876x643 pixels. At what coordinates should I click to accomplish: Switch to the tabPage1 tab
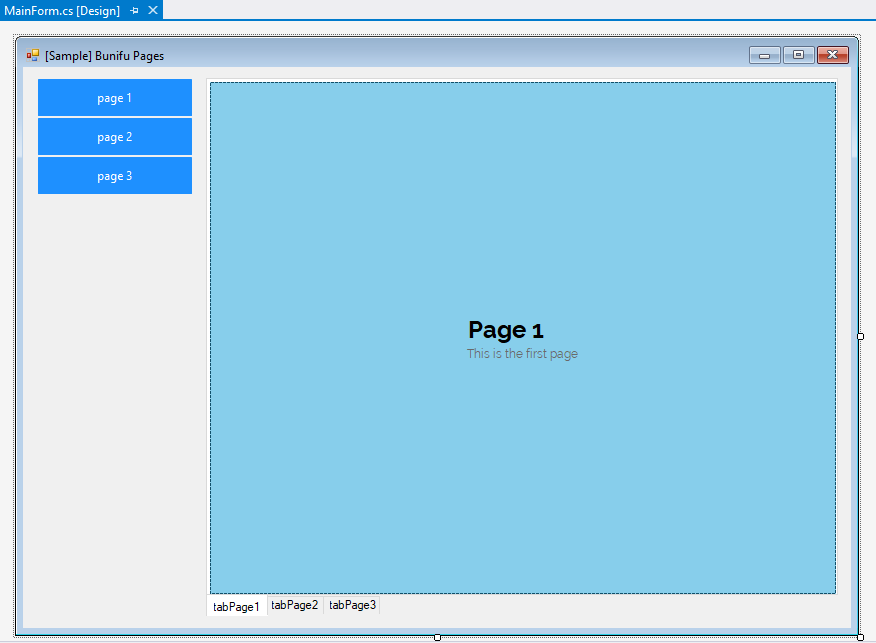pos(236,606)
